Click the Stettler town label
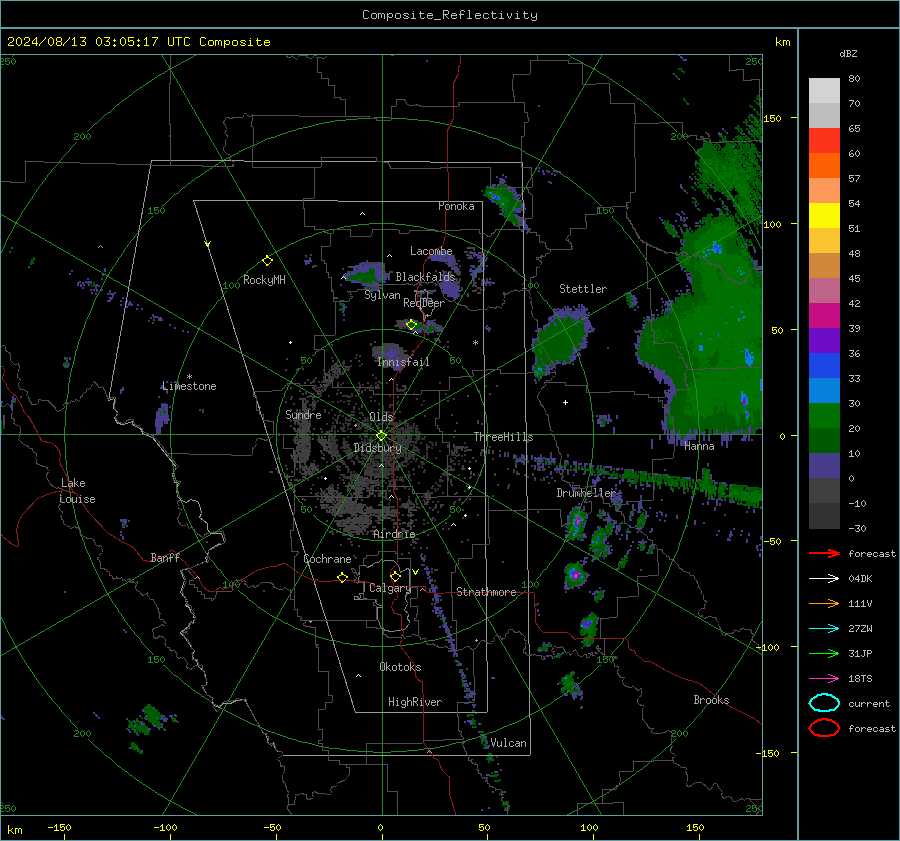This screenshot has height=841, width=900. (x=583, y=289)
